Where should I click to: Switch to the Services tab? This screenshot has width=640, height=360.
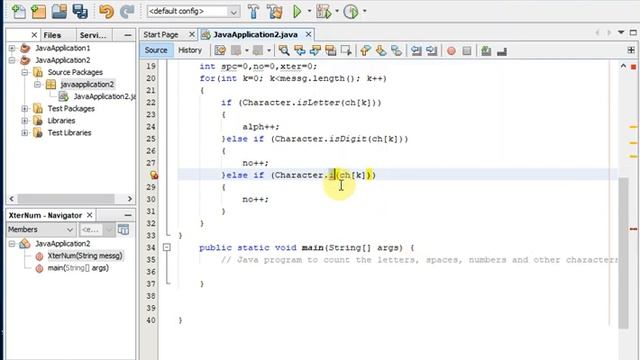click(x=93, y=35)
